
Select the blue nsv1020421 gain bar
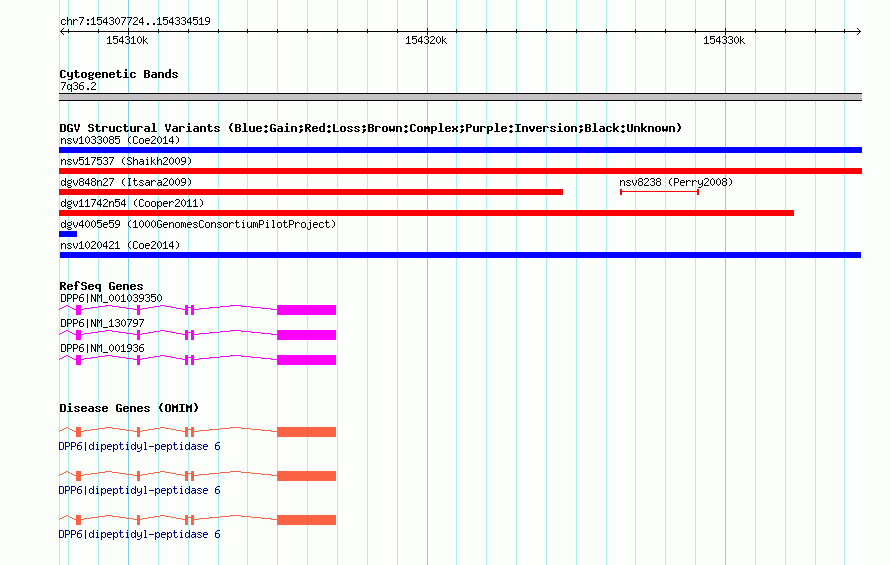point(460,255)
